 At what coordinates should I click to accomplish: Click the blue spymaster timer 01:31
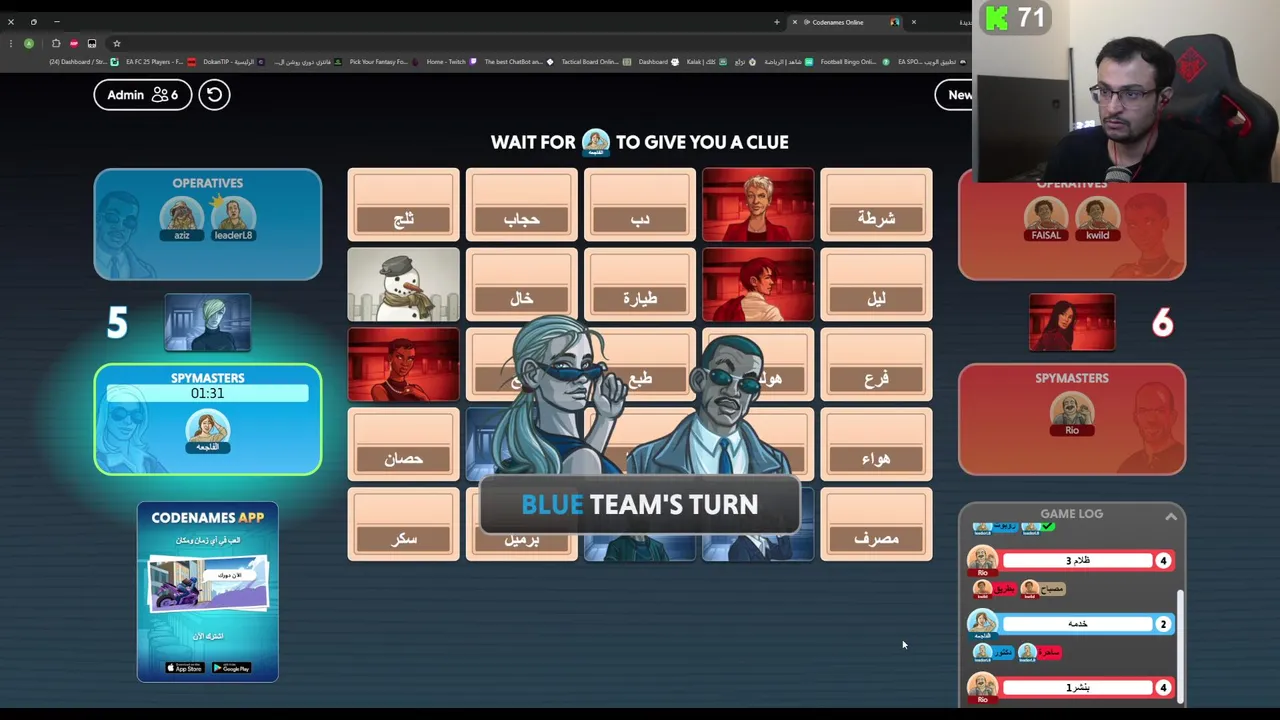(208, 393)
